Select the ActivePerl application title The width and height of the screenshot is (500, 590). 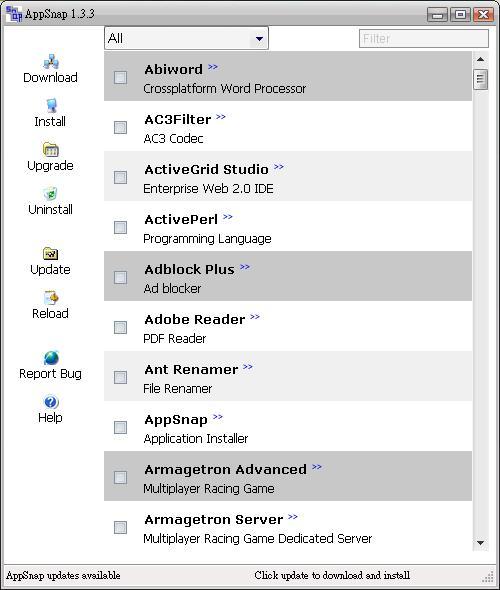pos(181,220)
